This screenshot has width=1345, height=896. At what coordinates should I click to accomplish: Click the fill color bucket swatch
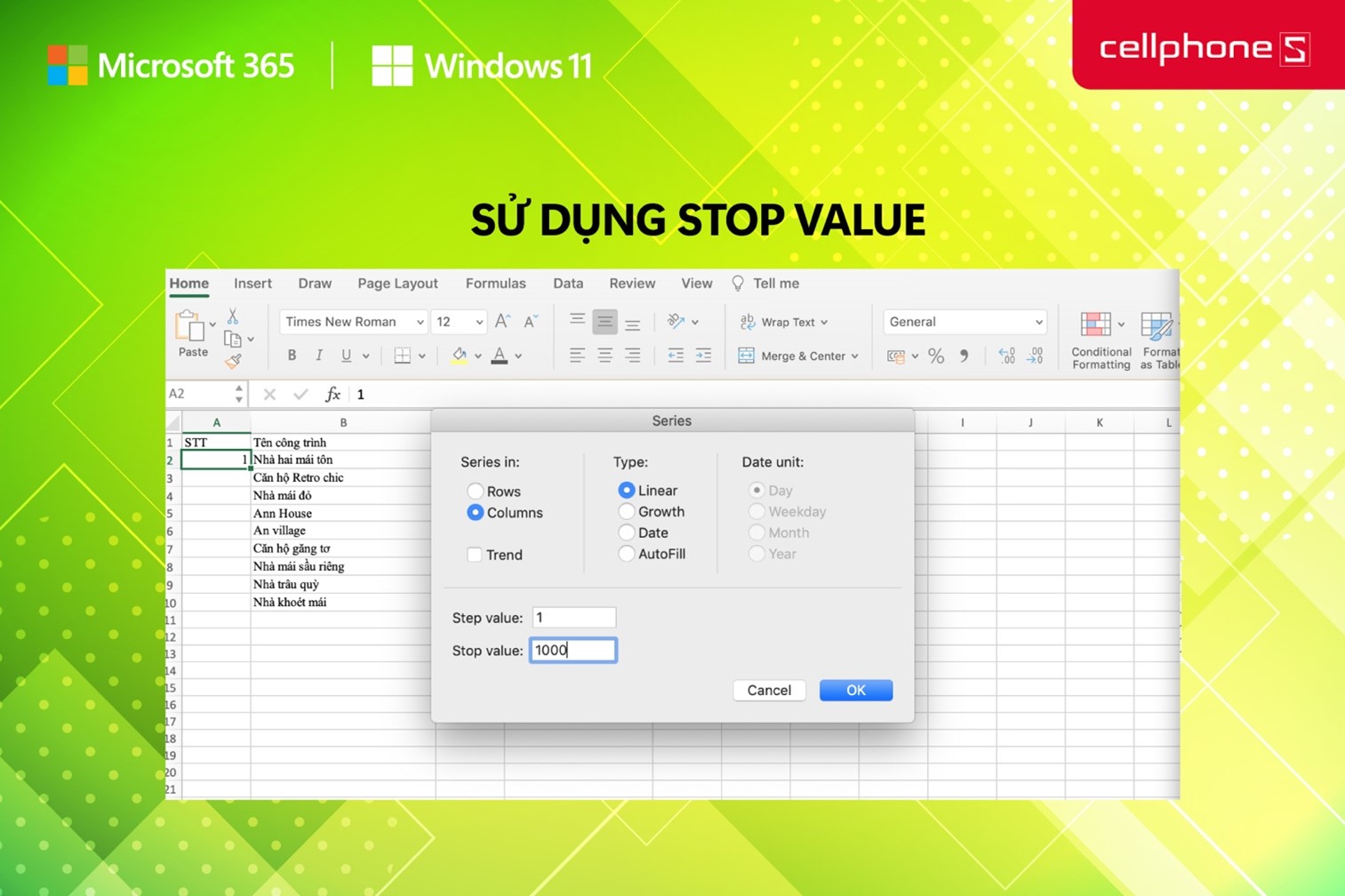point(459,356)
